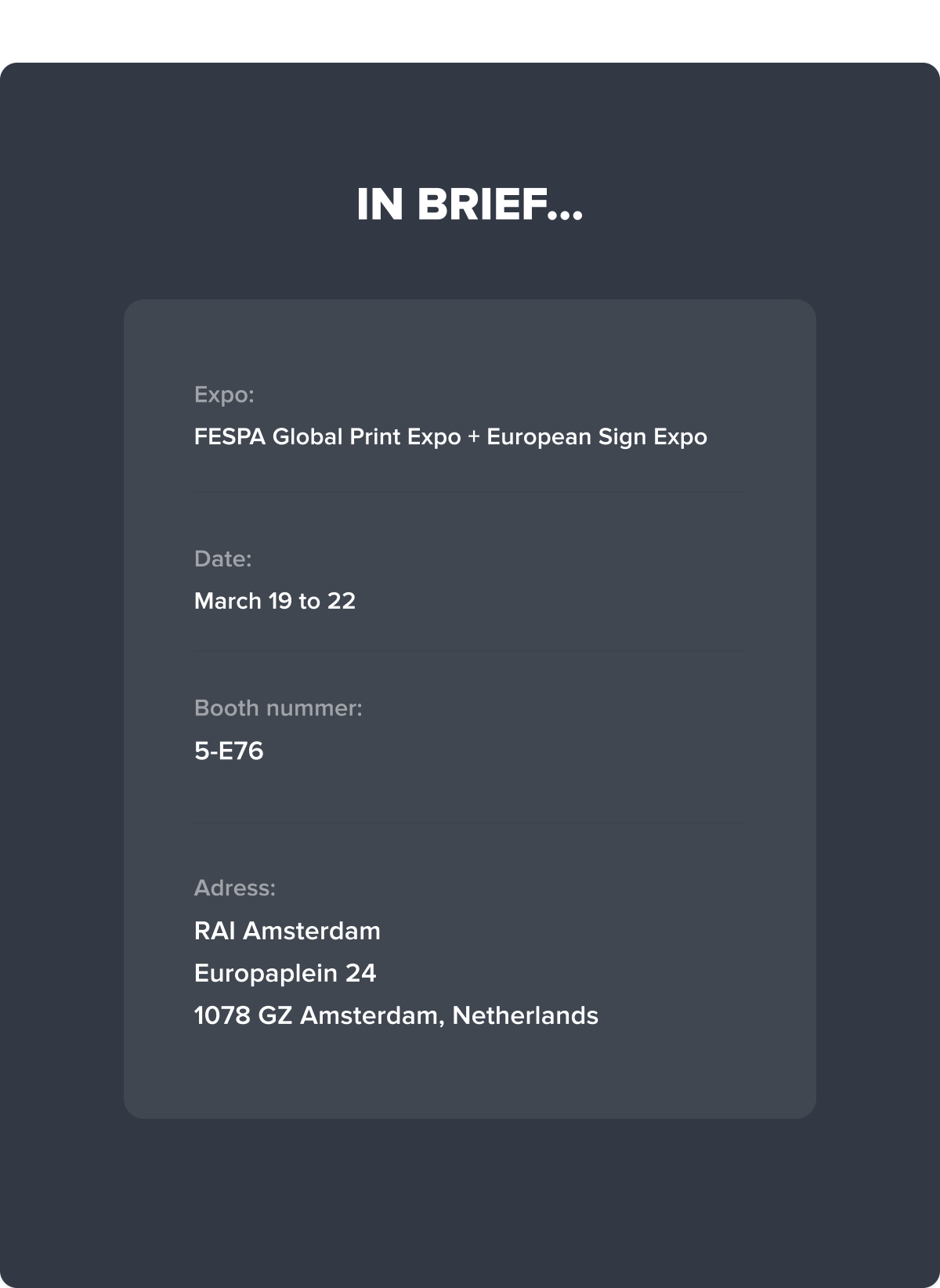Select the Date: label
This screenshot has width=940, height=1288.
pyautogui.click(x=223, y=559)
